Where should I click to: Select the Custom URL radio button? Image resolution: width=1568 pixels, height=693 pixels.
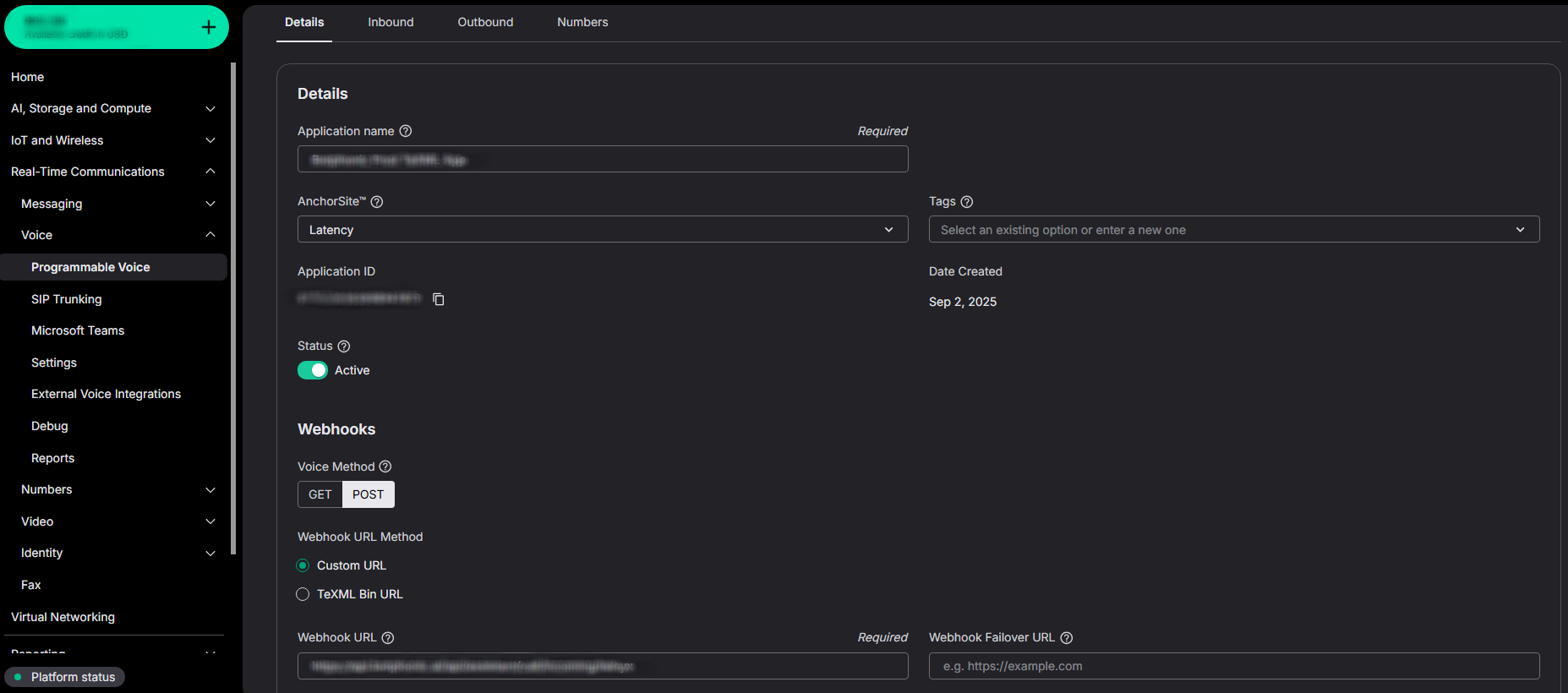tap(303, 565)
